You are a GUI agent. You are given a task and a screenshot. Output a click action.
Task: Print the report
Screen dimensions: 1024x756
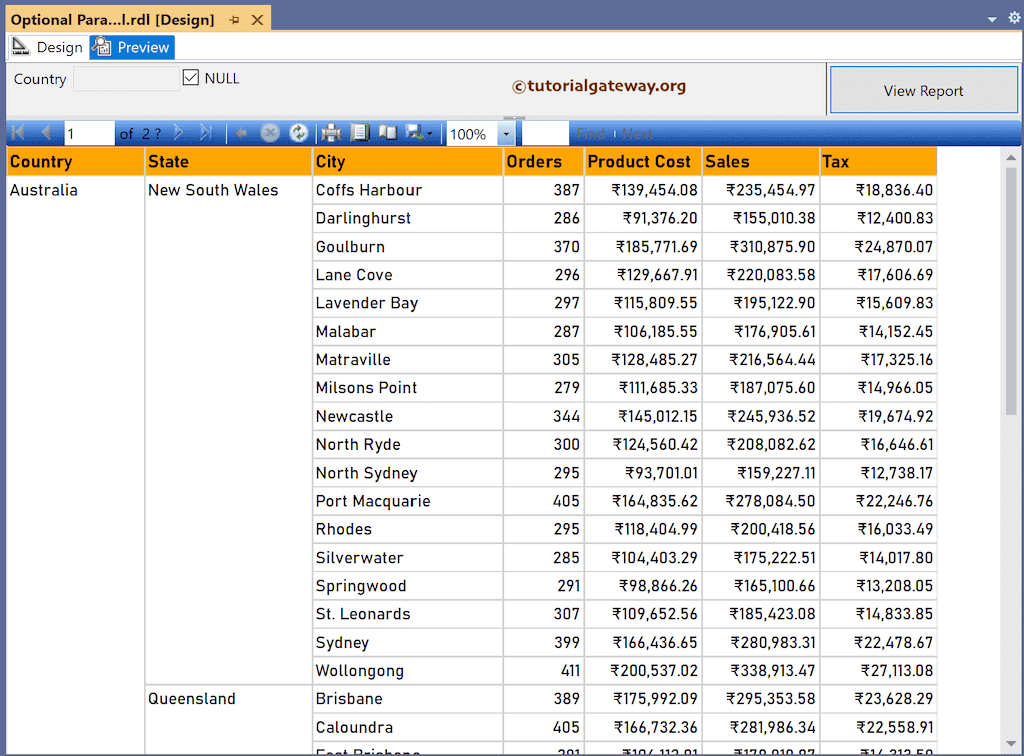click(331, 133)
